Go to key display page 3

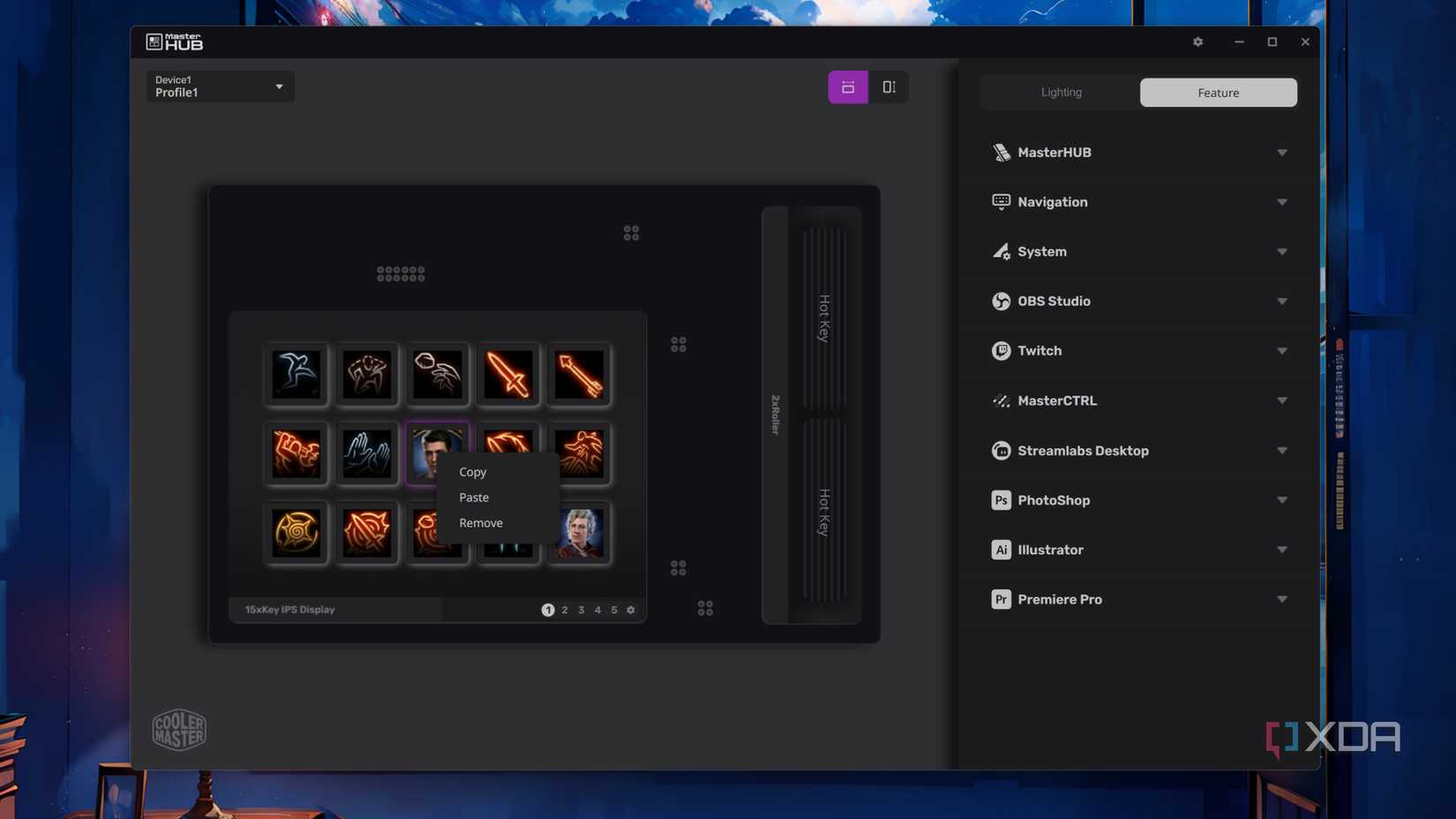[x=581, y=610]
